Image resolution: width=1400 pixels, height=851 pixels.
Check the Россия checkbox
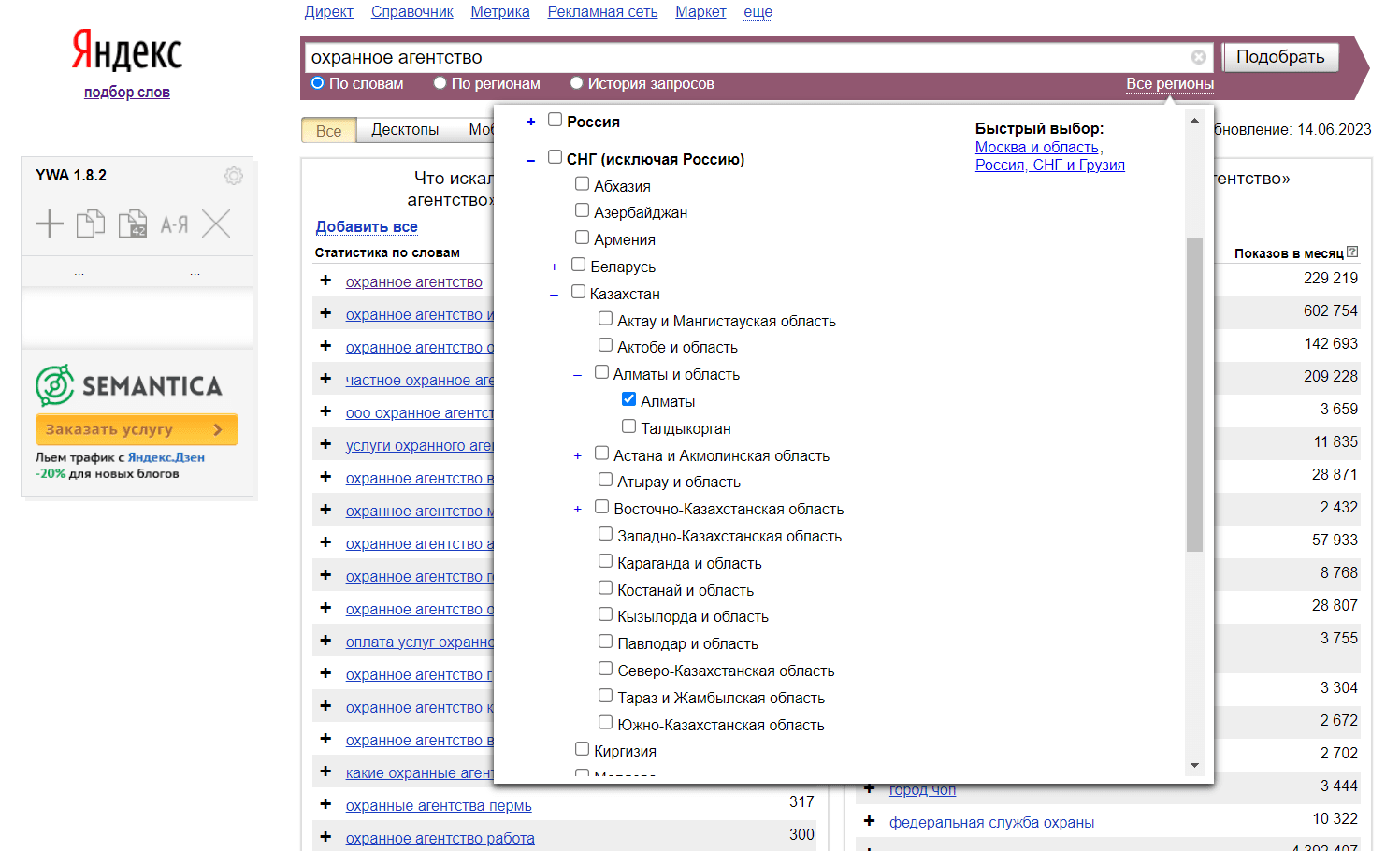tap(555, 120)
